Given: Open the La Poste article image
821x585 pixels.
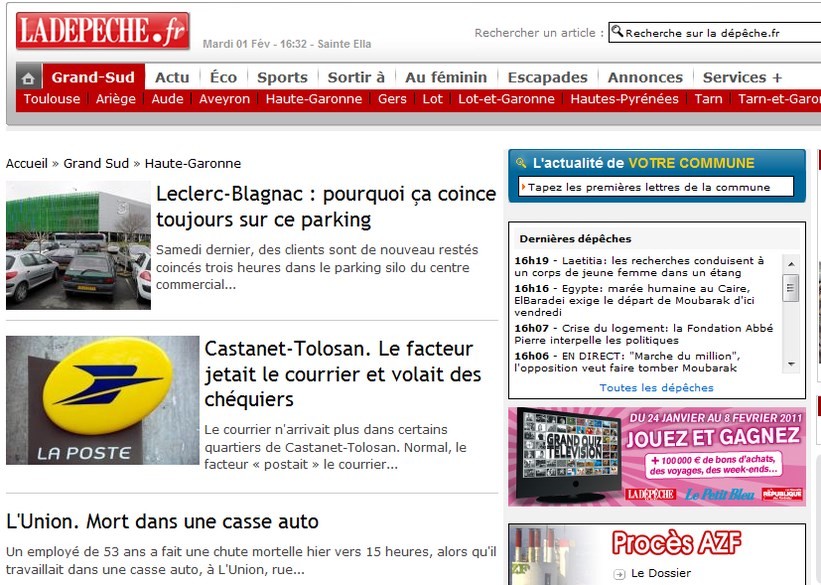Looking at the screenshot, I should [102, 400].
